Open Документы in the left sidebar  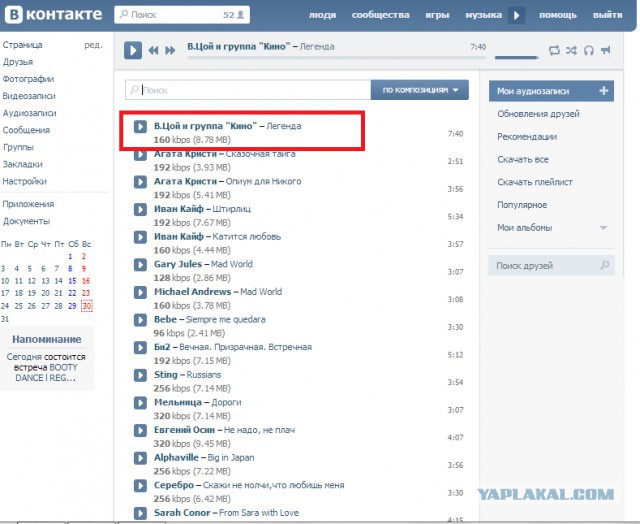point(26,221)
